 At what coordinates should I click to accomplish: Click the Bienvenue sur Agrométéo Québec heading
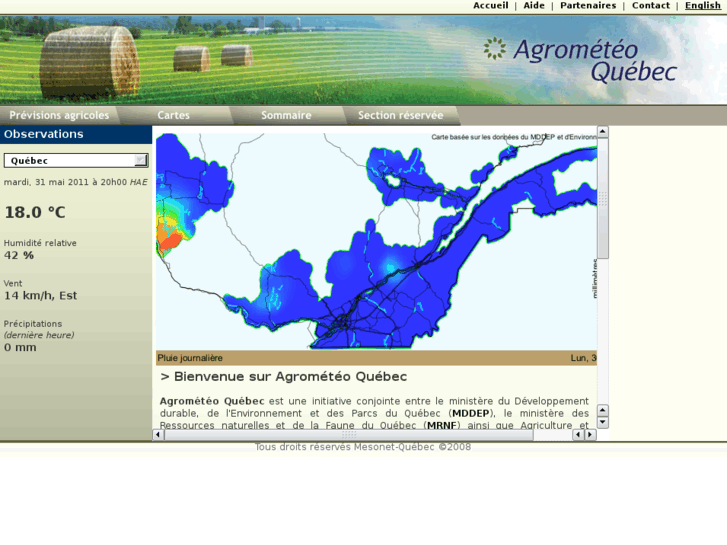coord(283,377)
